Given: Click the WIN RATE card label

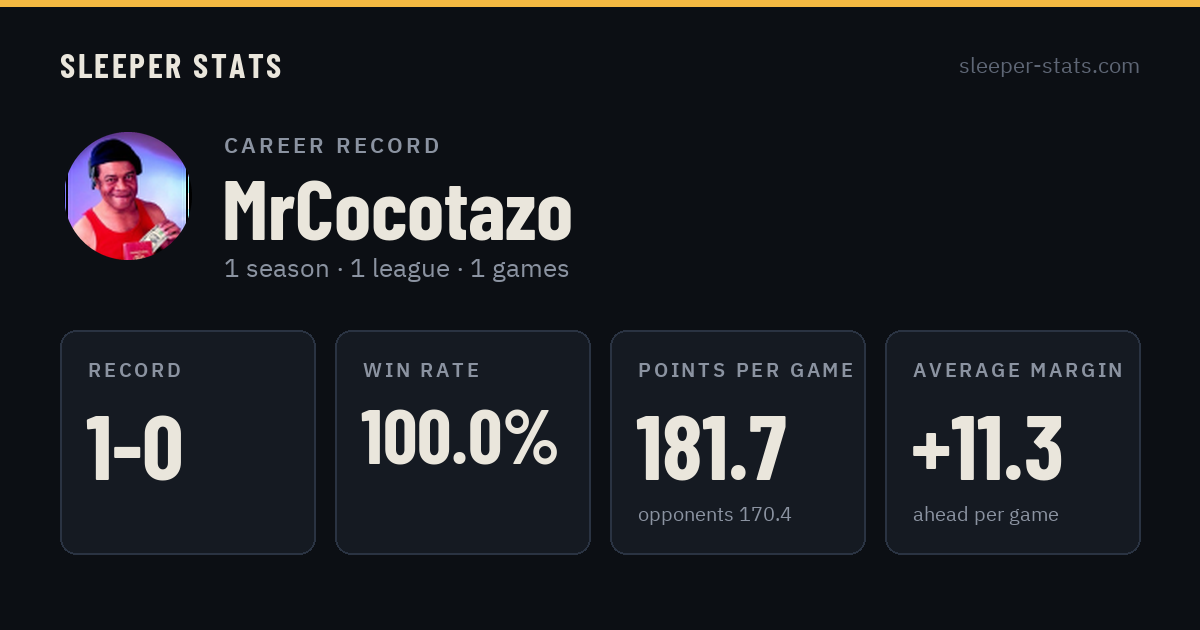Looking at the screenshot, I should point(422,371).
